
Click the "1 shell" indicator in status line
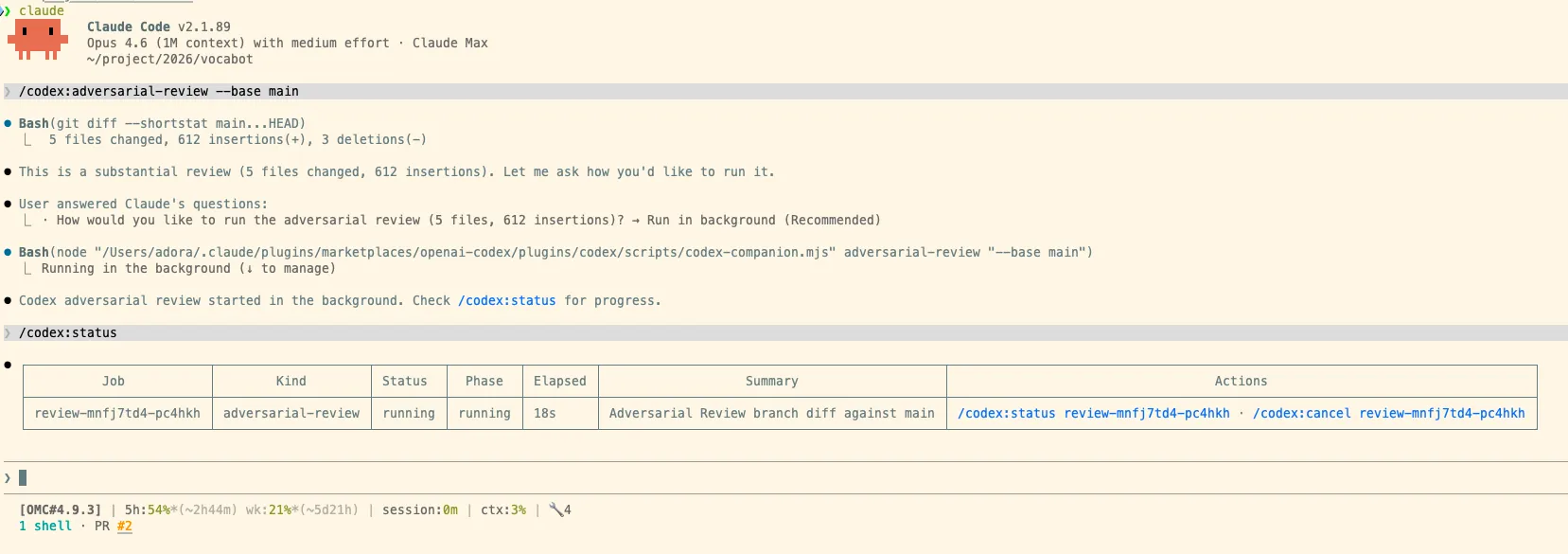(x=45, y=526)
